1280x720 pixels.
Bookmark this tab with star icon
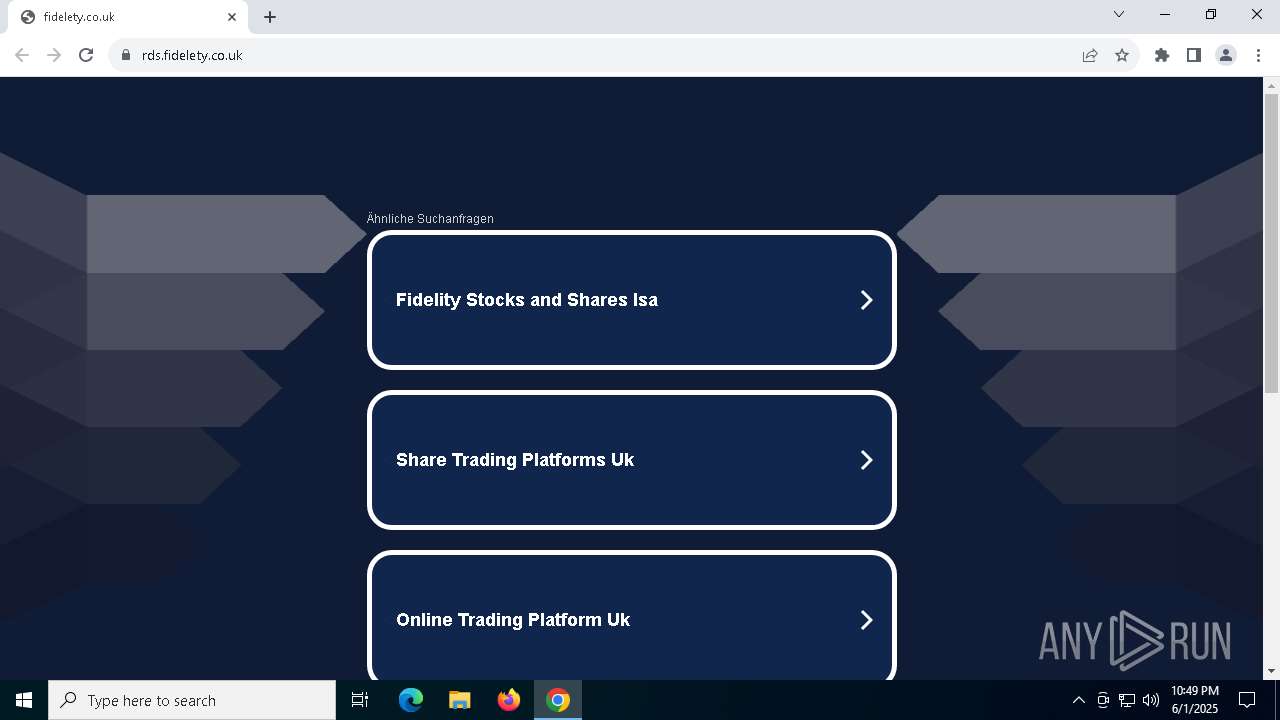click(x=1122, y=56)
